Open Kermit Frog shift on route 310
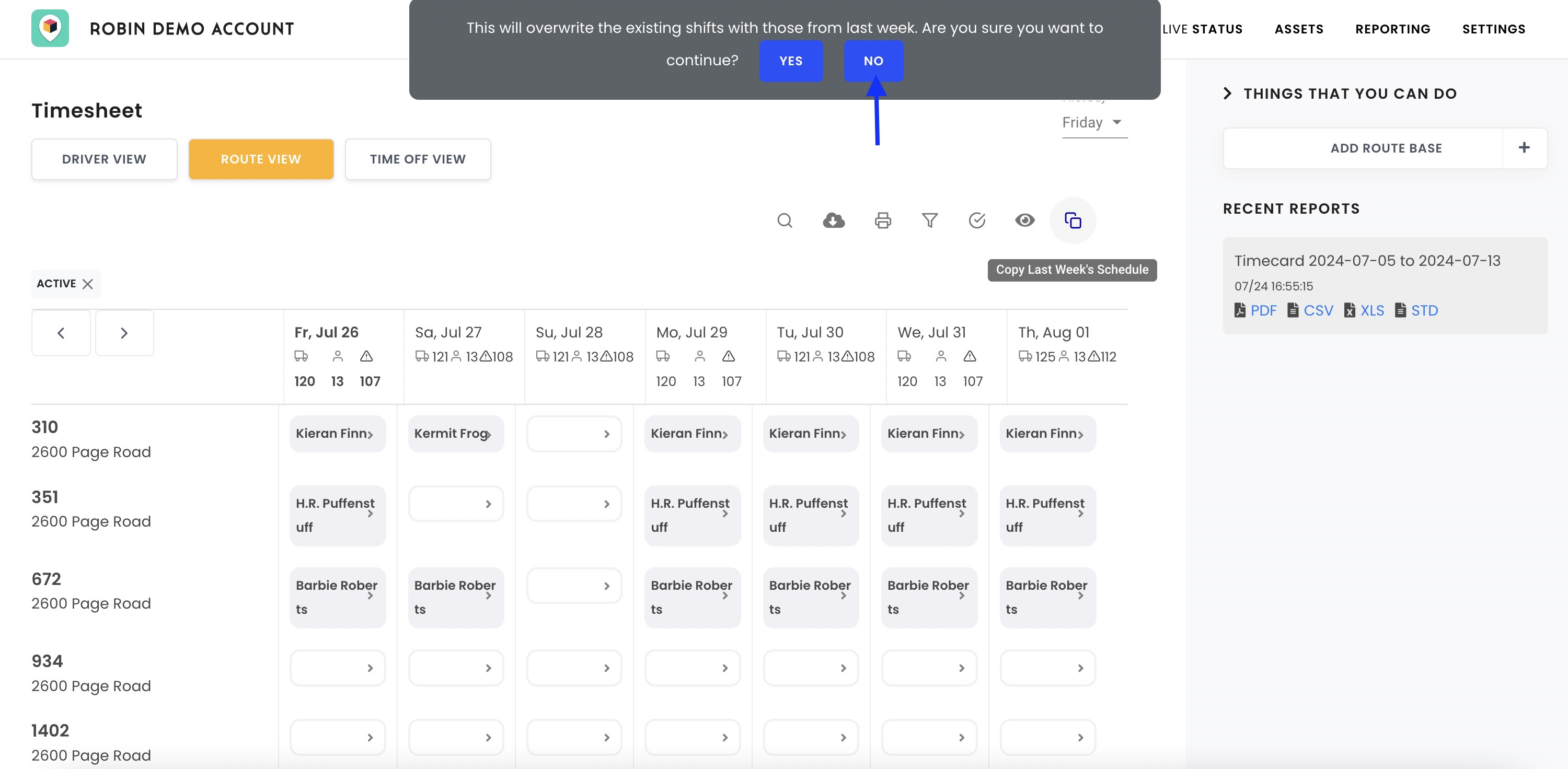 tap(456, 434)
